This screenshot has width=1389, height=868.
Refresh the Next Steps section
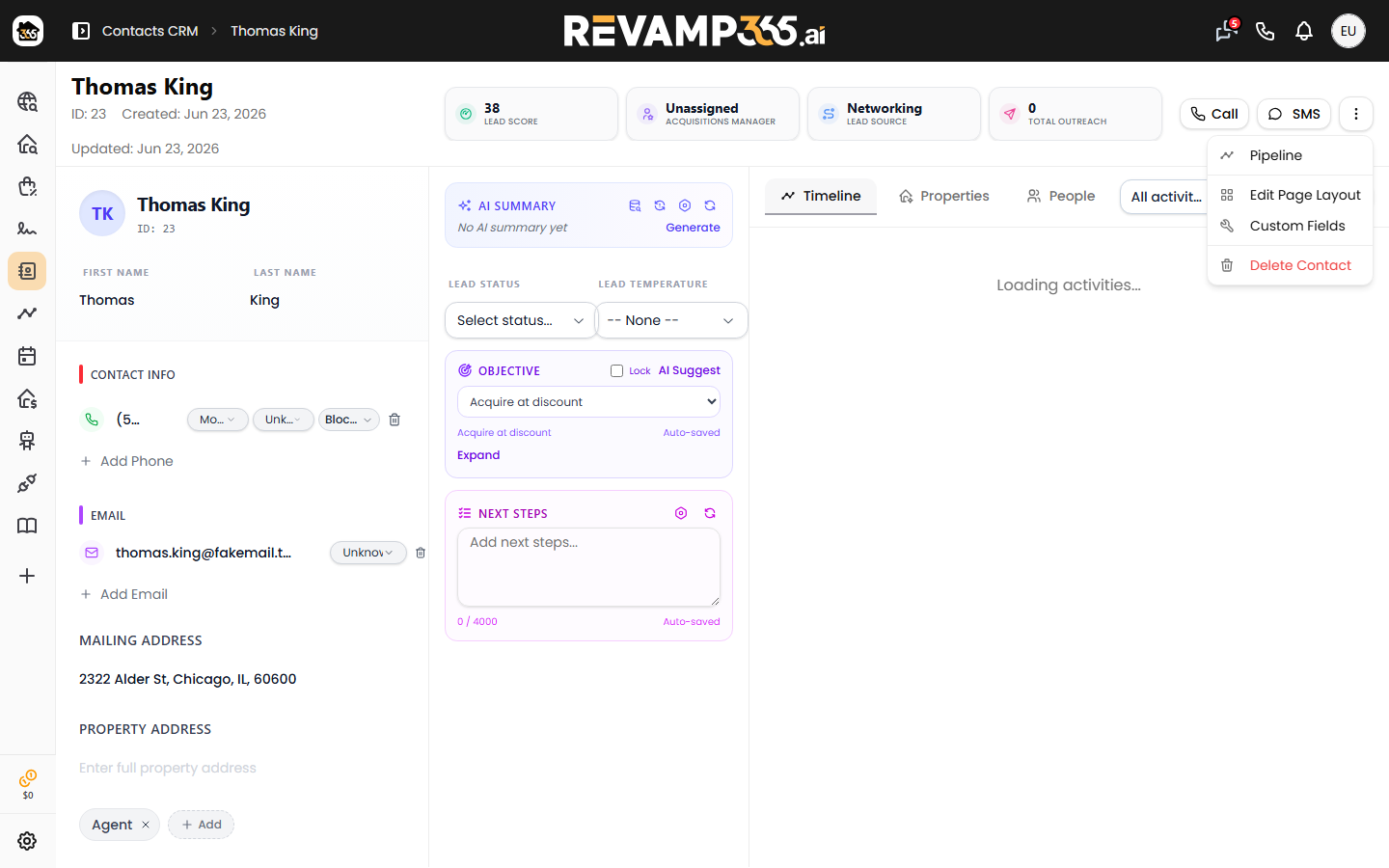pyautogui.click(x=710, y=513)
